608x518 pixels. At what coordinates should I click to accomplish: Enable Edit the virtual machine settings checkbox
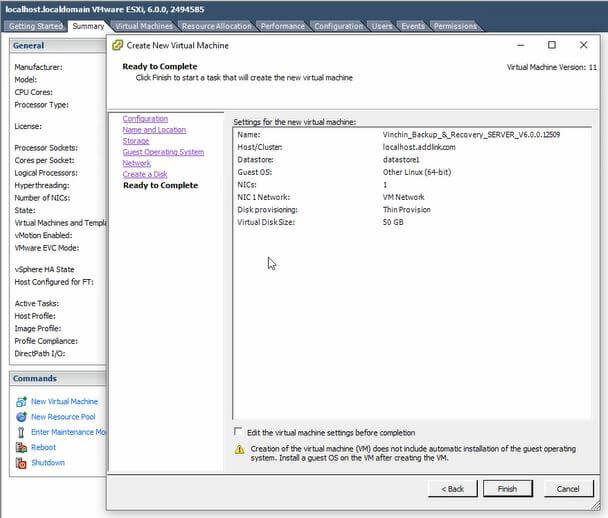(238, 432)
